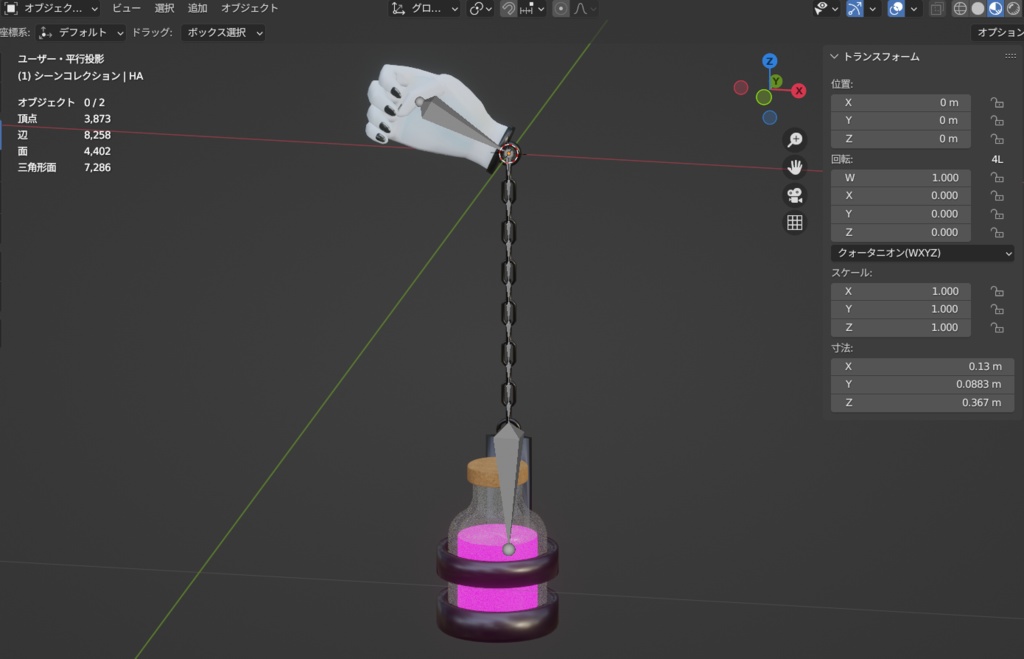This screenshot has width=1024, height=659.
Task: Toggle the show overlays button
Action: pos(896,8)
